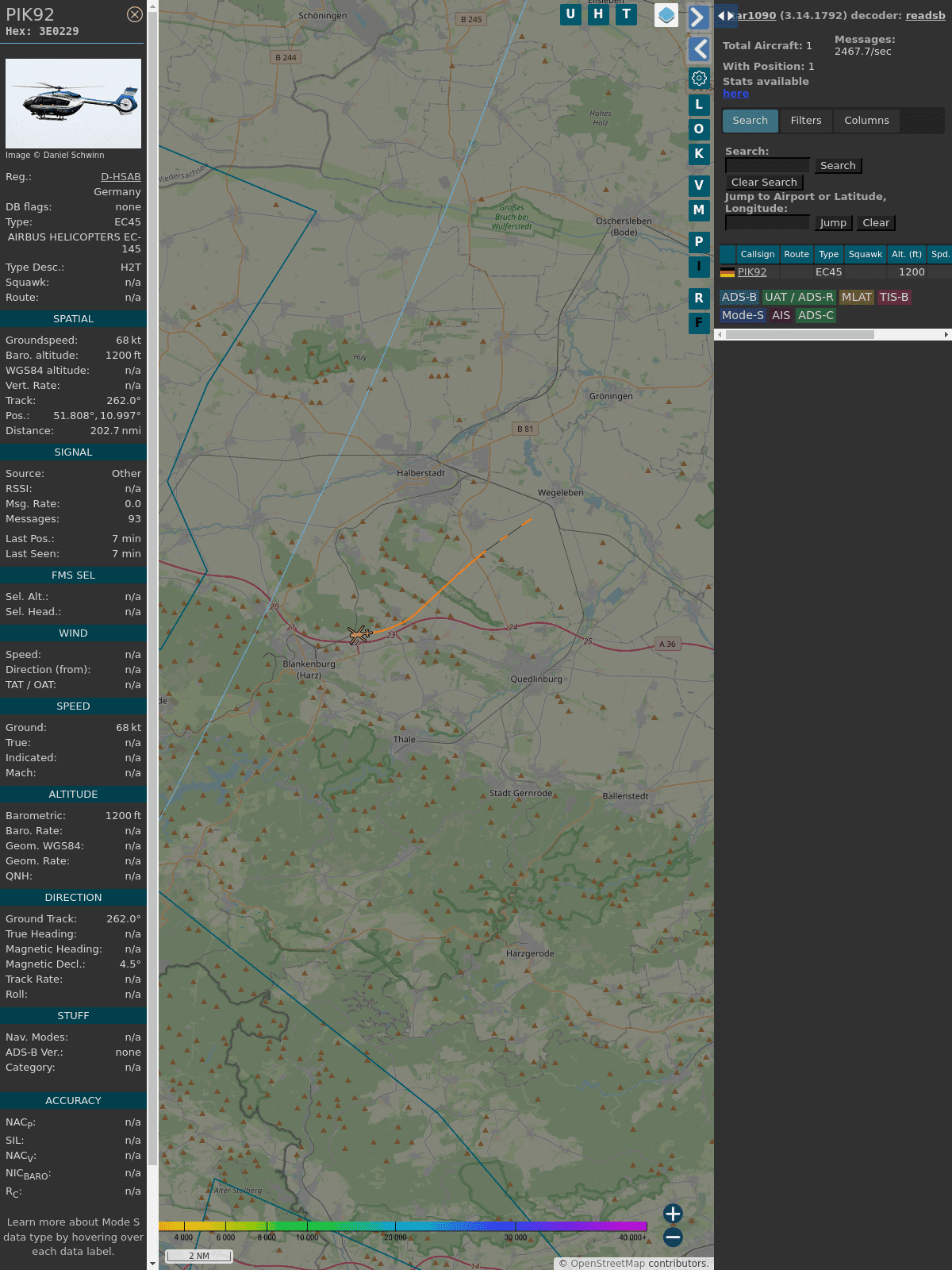952x1270 pixels.
Task: Click the V map button
Action: point(699,186)
